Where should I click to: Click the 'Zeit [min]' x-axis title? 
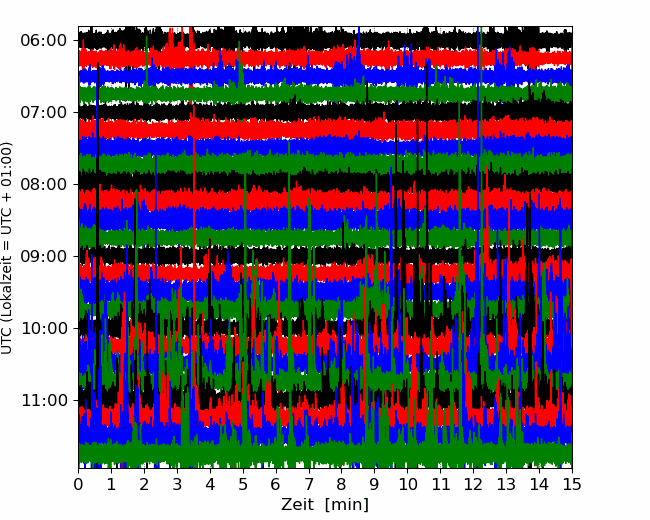click(325, 505)
